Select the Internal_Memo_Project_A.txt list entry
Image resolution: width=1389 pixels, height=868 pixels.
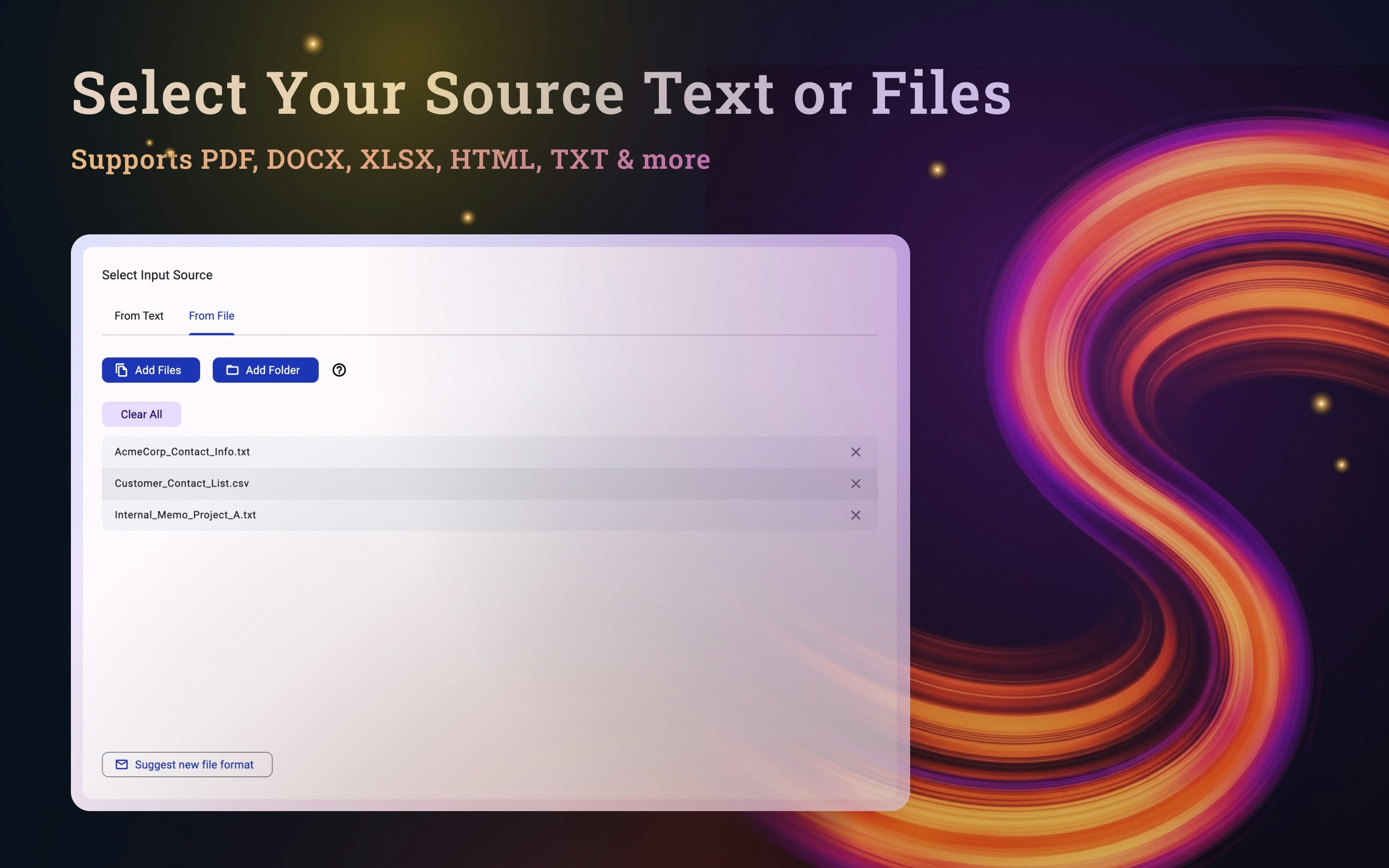pos(402,515)
